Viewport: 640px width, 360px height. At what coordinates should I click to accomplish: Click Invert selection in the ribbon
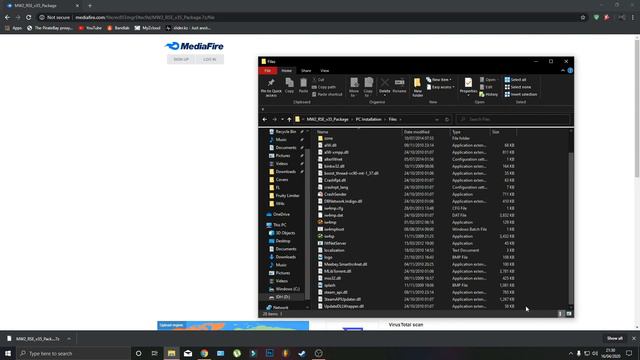coord(521,94)
